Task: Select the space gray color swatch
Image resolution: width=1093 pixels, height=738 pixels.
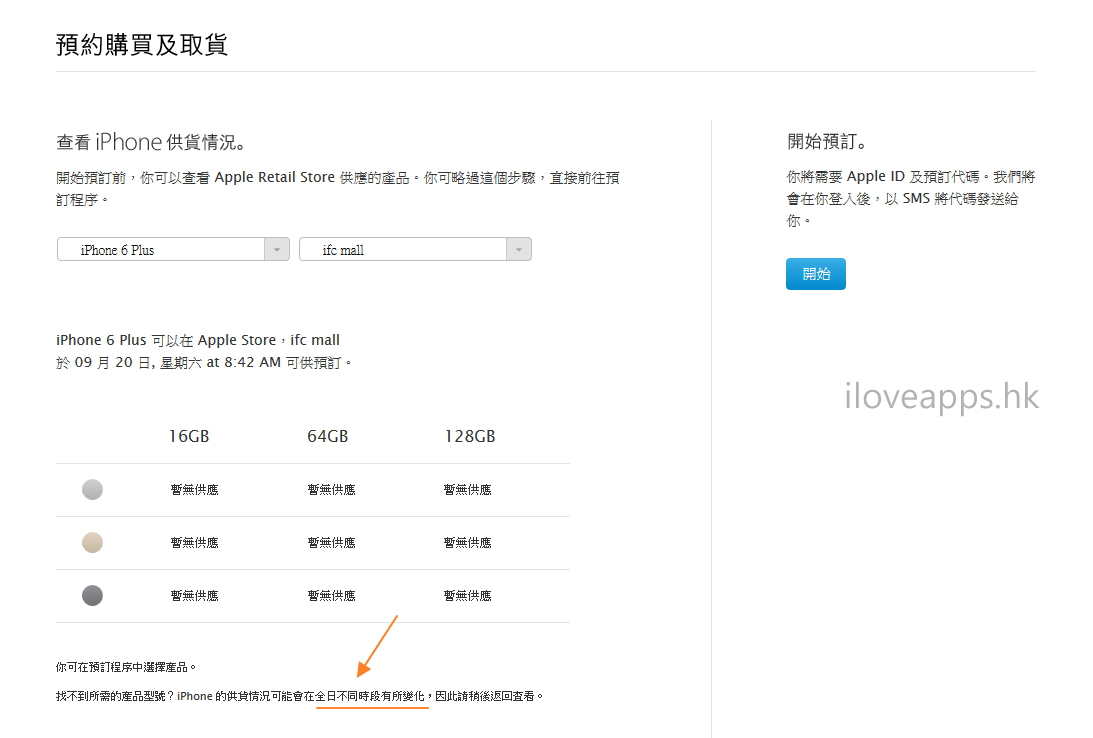Action: pos(92,596)
